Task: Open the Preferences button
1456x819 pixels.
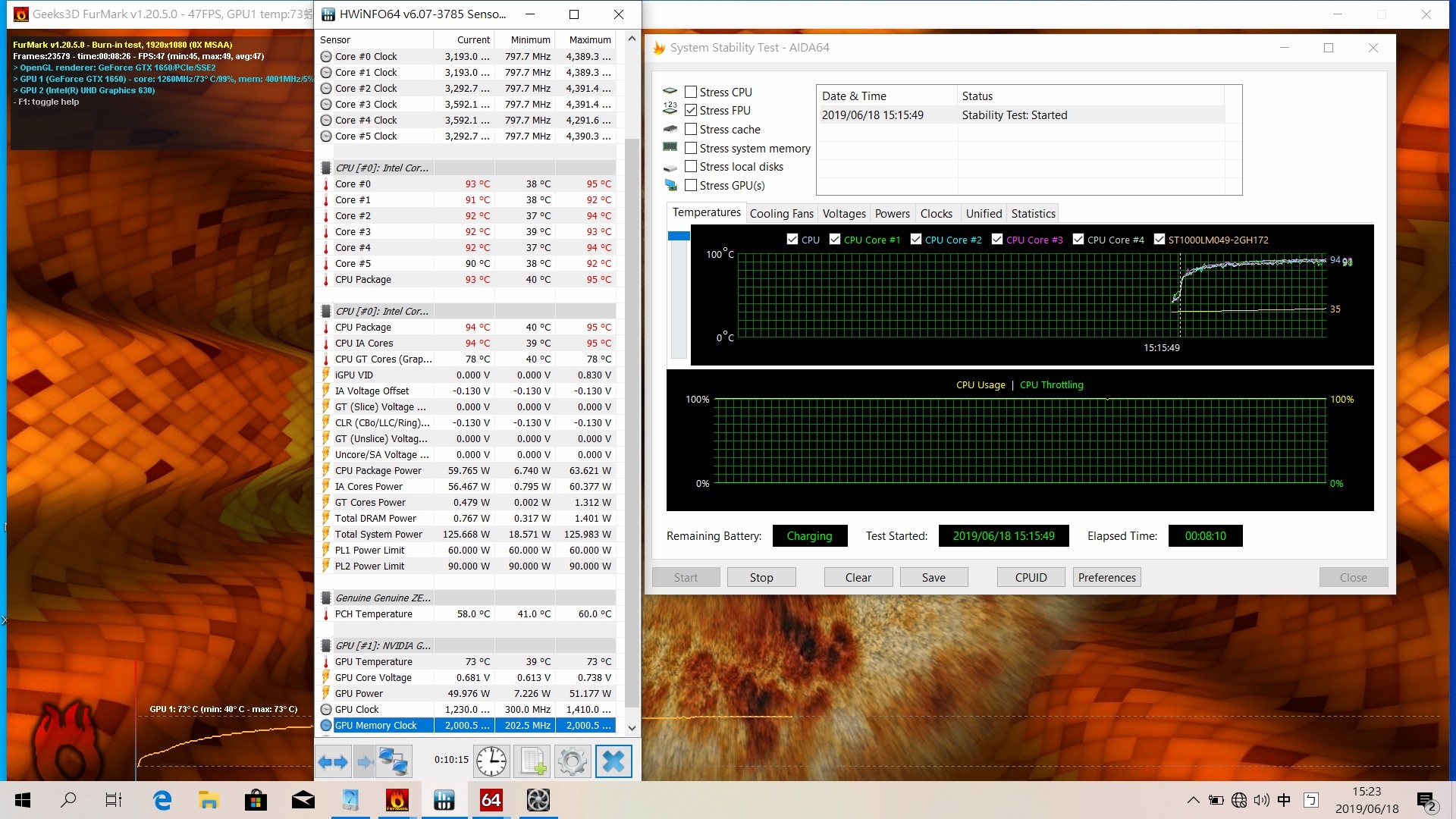Action: click(1106, 577)
